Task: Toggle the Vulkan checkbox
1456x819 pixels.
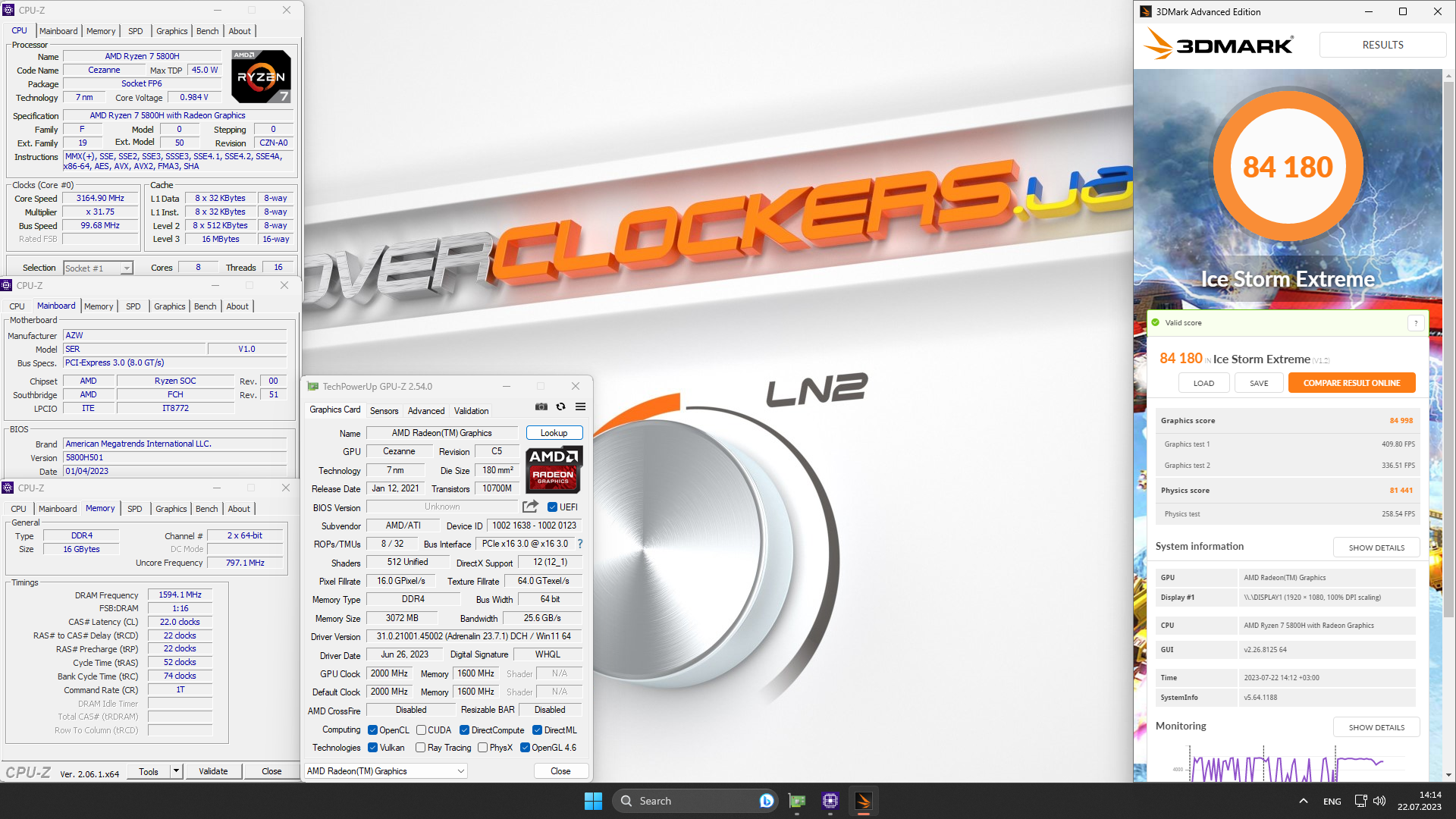Action: [373, 748]
